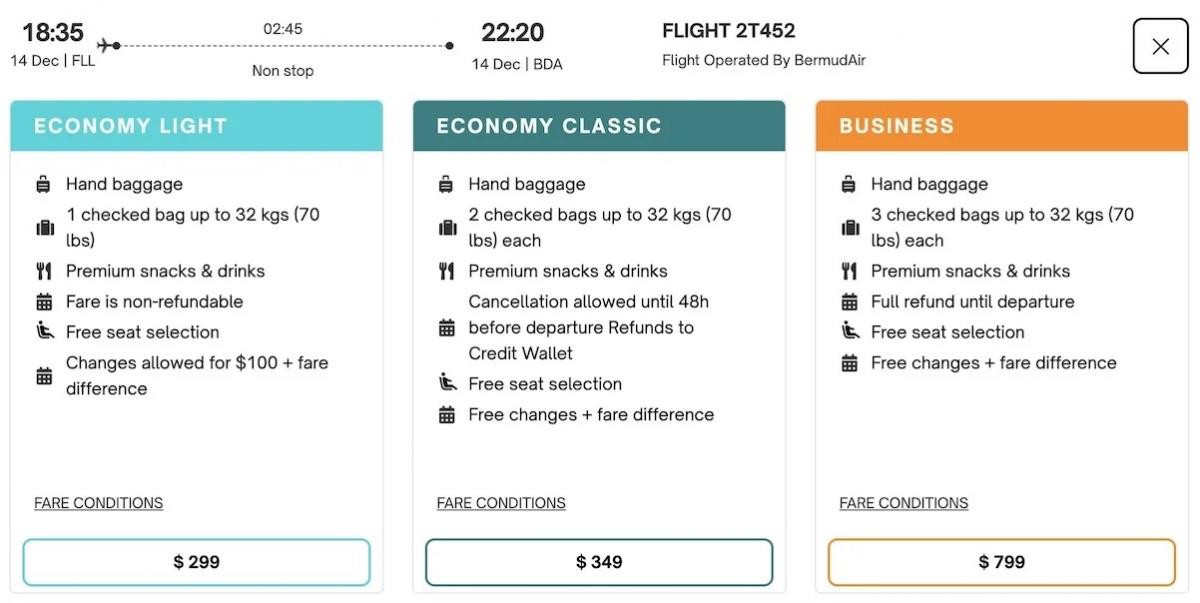The image size is (1200, 603).
Task: Pick the $ 799 Business fare
Action: pos(1002,562)
